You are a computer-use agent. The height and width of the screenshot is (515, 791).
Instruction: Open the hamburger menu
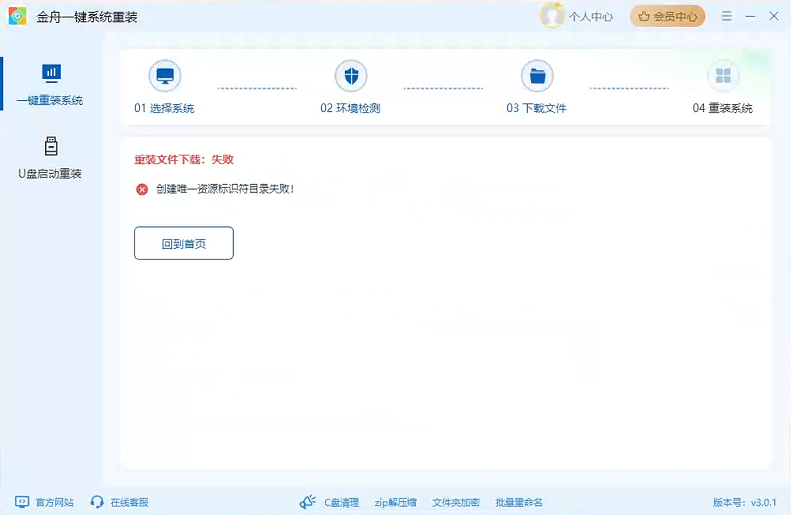click(726, 16)
